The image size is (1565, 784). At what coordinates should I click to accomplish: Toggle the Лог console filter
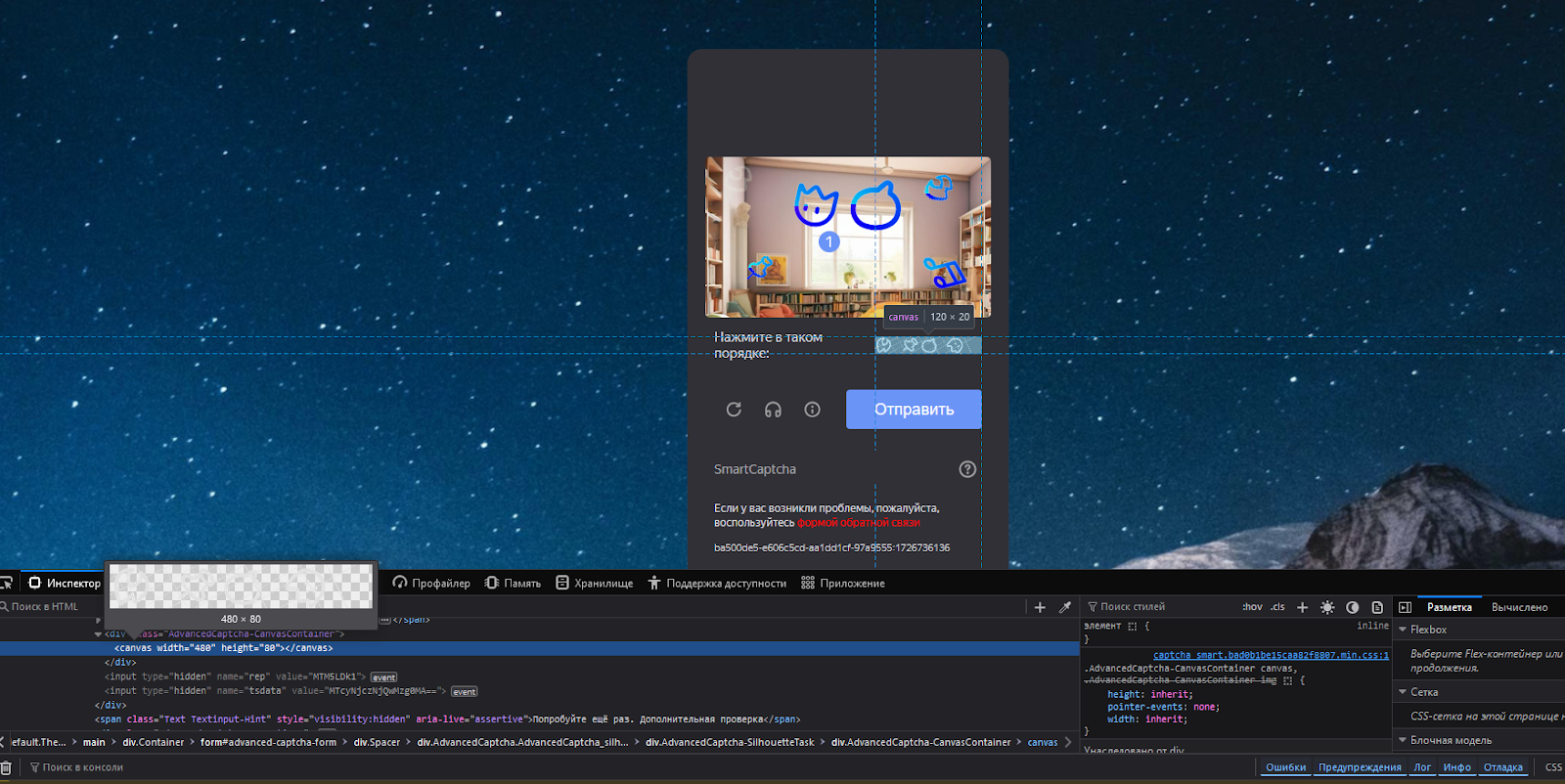pyautogui.click(x=1422, y=767)
